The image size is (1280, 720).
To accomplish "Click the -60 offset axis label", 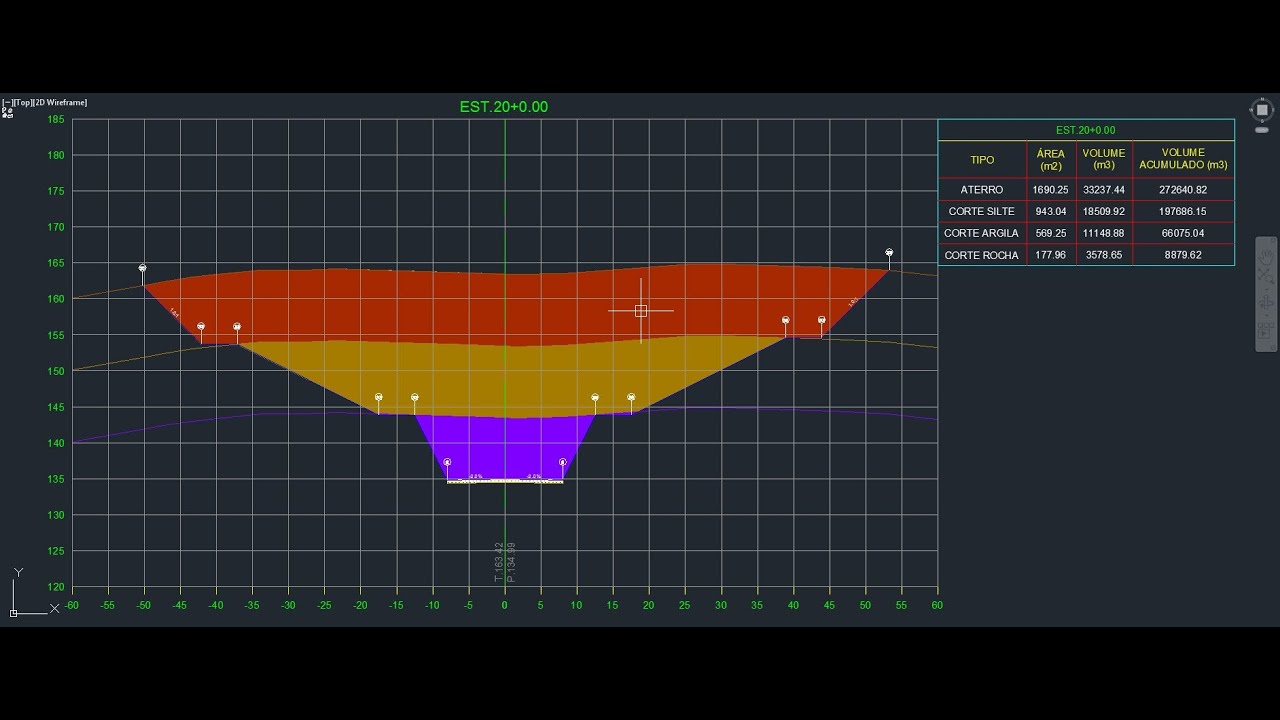I will click(x=71, y=606).
